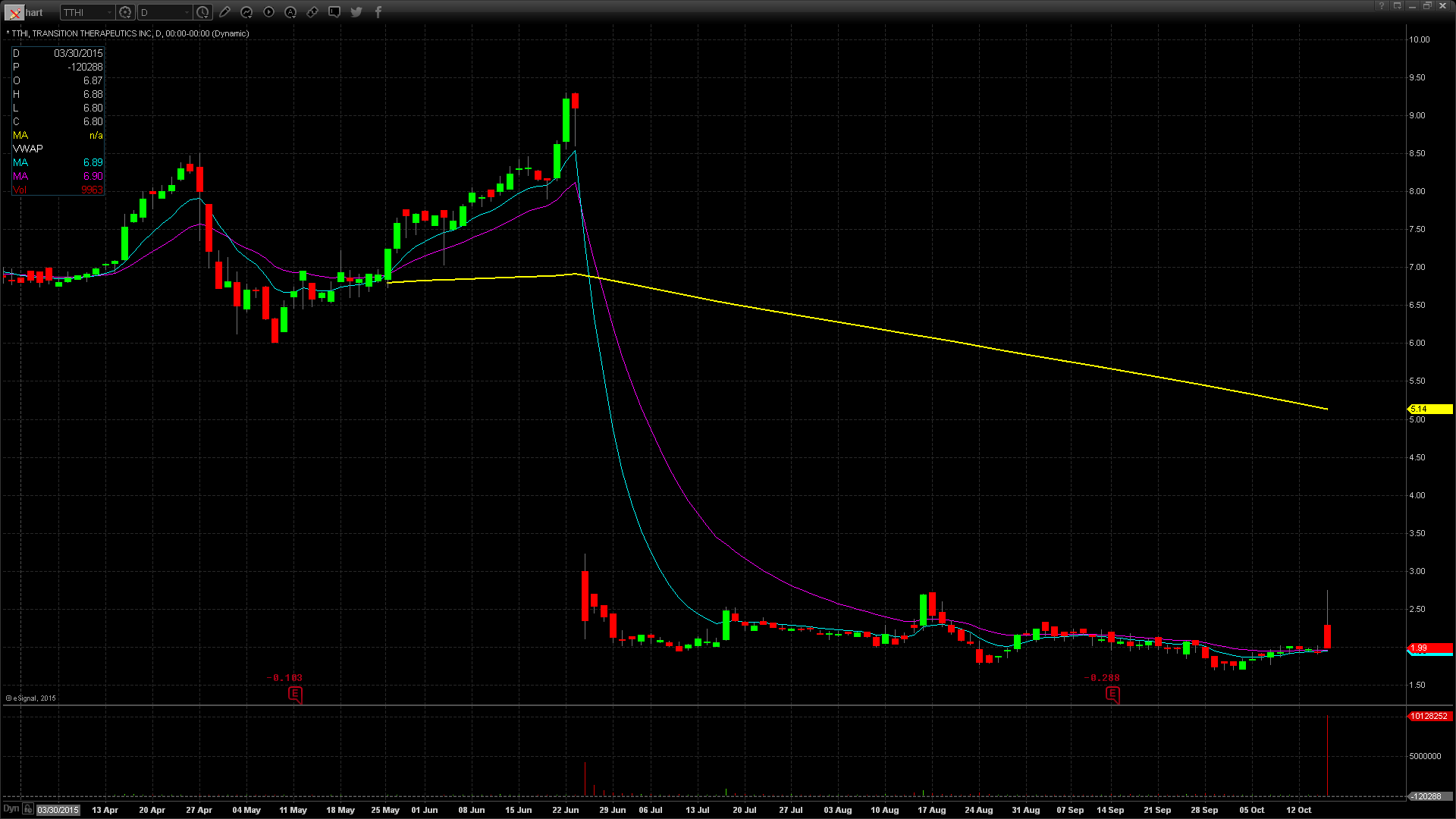Image resolution: width=1456 pixels, height=819 pixels.
Task: Open the time template clock dropdown
Action: (x=202, y=12)
